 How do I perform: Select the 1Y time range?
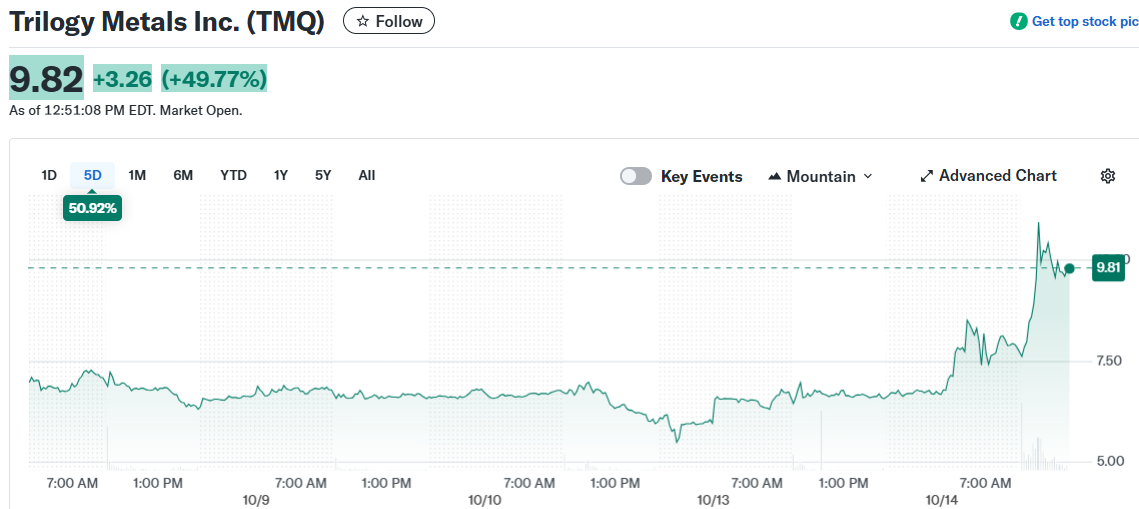click(x=281, y=175)
